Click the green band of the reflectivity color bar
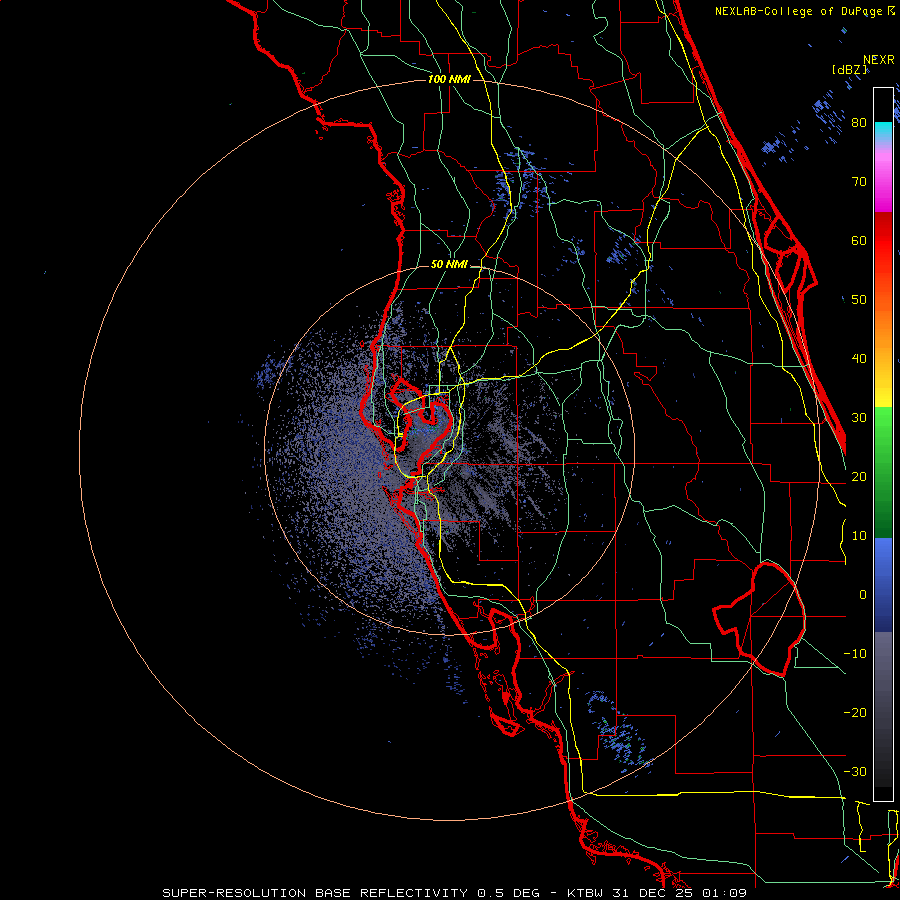The width and height of the screenshot is (900, 900). [883, 472]
